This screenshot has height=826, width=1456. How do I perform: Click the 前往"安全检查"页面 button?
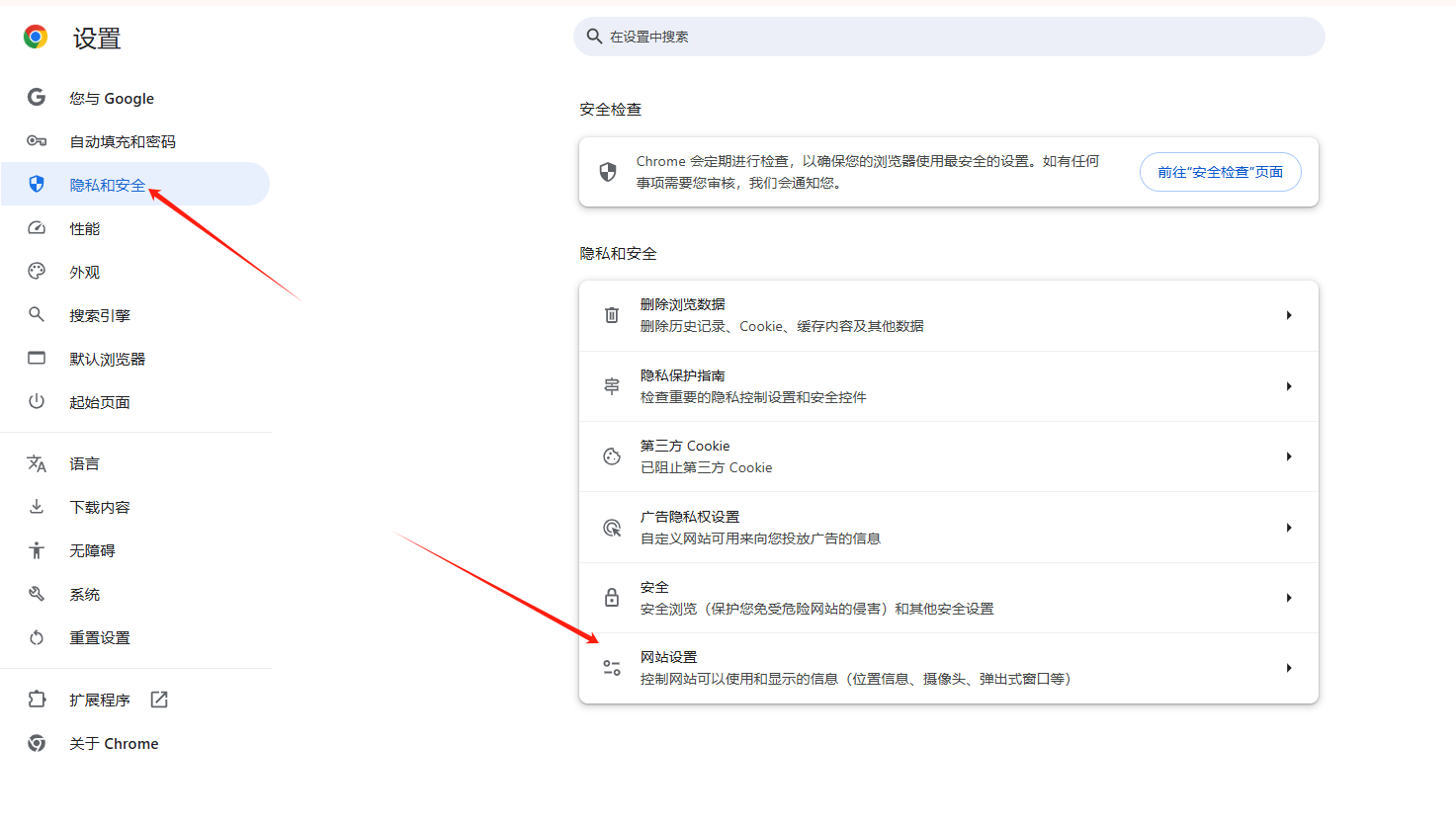click(x=1221, y=172)
